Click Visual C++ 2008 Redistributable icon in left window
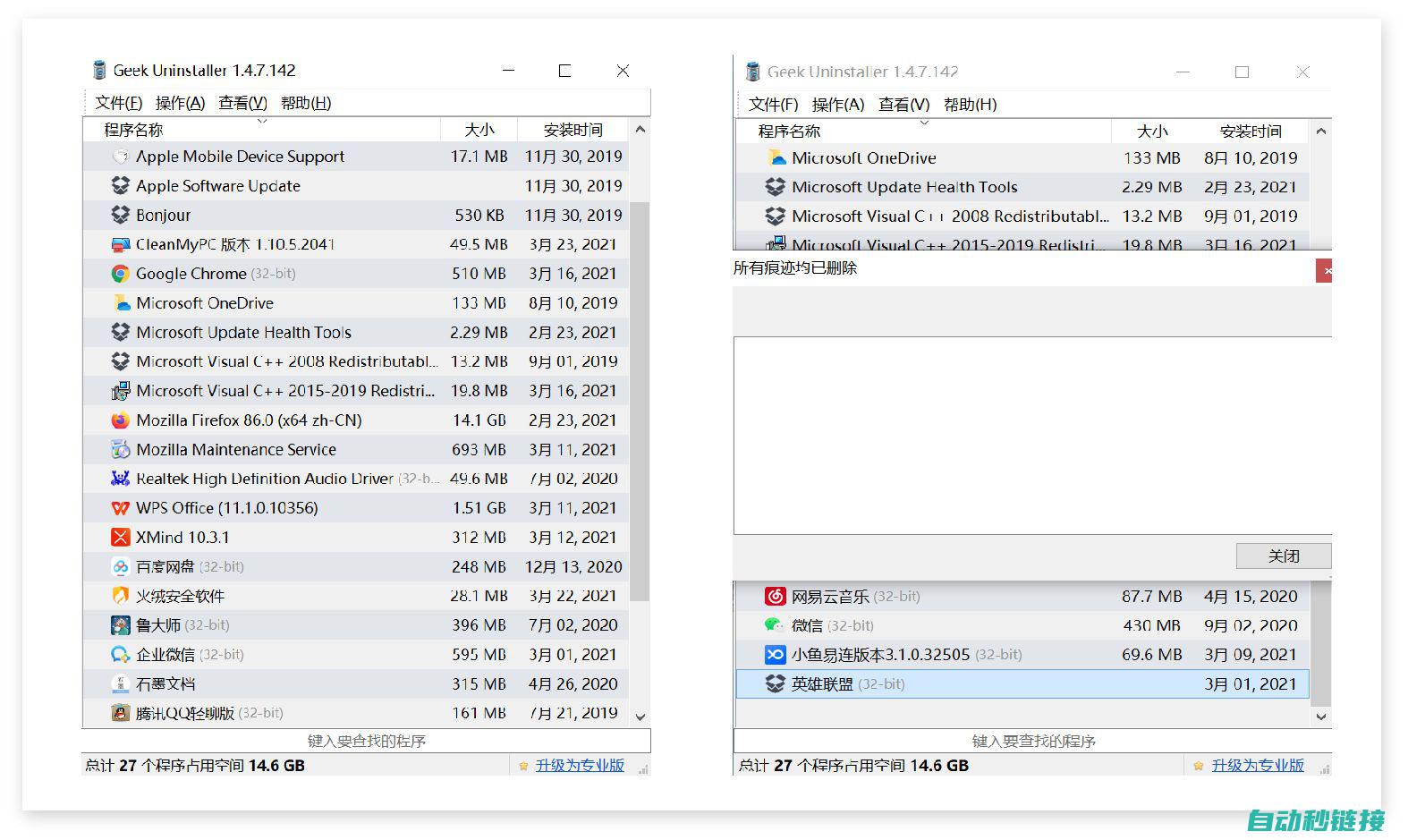Screen dimensions: 1408x840 tap(120, 361)
